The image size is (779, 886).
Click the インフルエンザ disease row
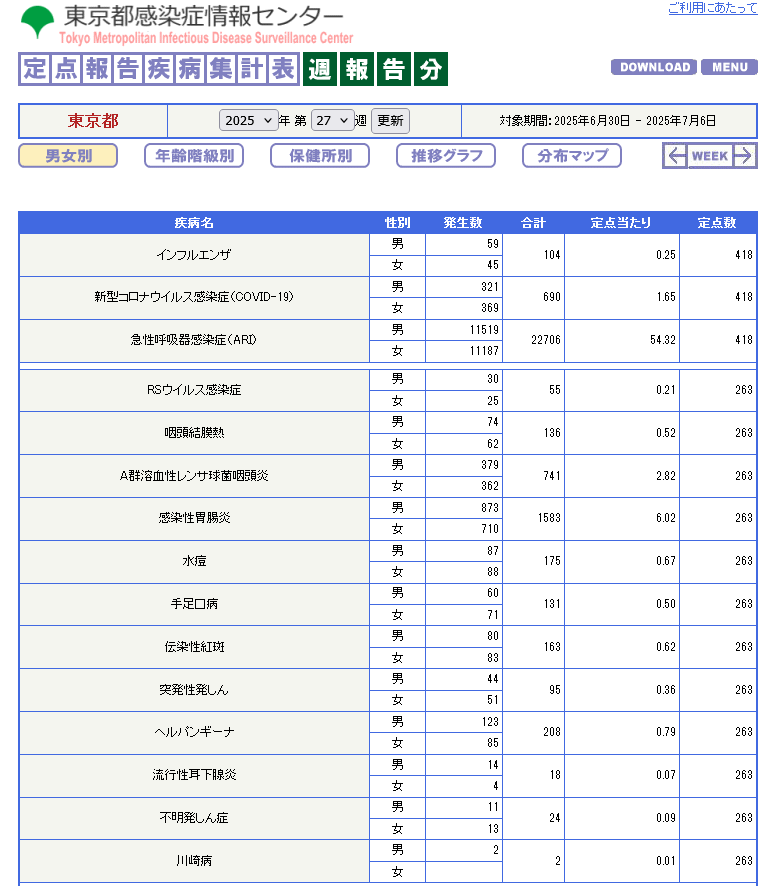pyautogui.click(x=194, y=255)
